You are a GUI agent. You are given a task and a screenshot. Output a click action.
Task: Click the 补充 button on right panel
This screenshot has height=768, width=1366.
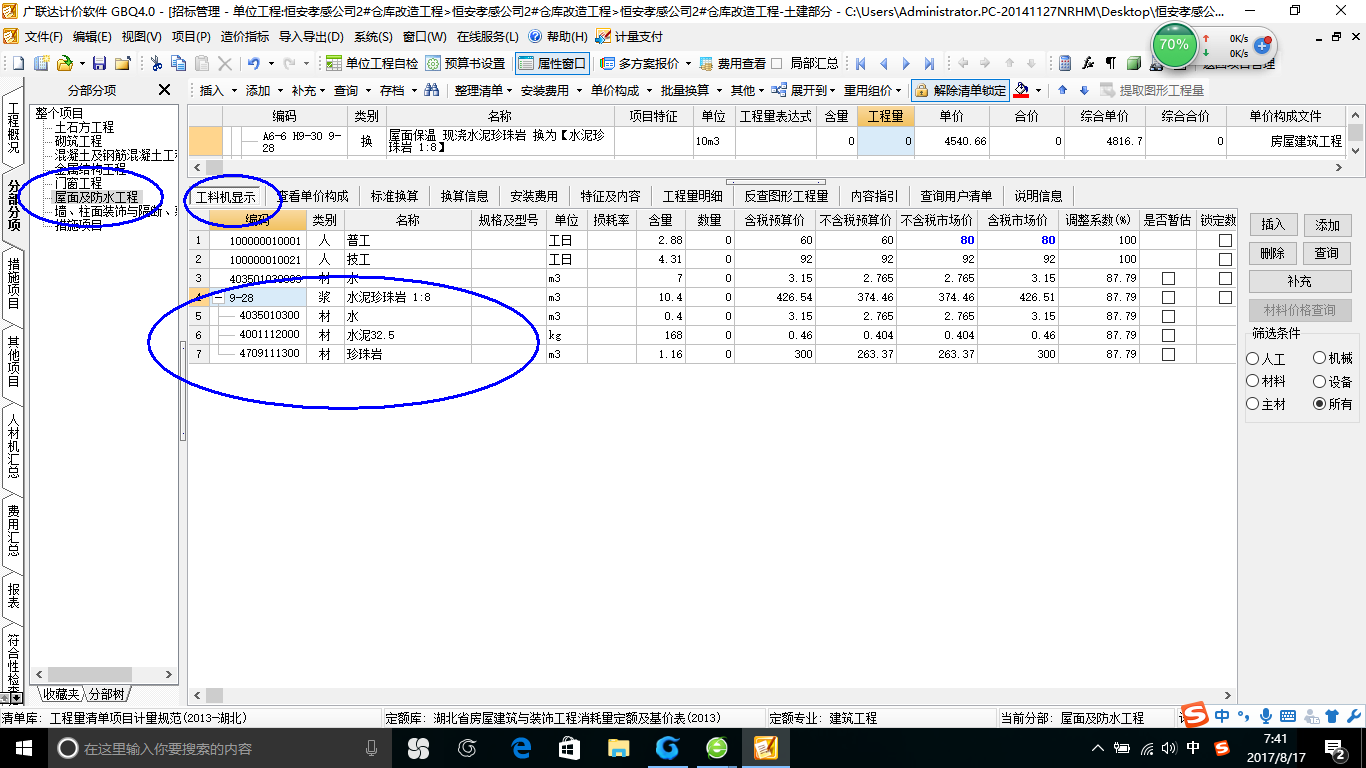1300,282
